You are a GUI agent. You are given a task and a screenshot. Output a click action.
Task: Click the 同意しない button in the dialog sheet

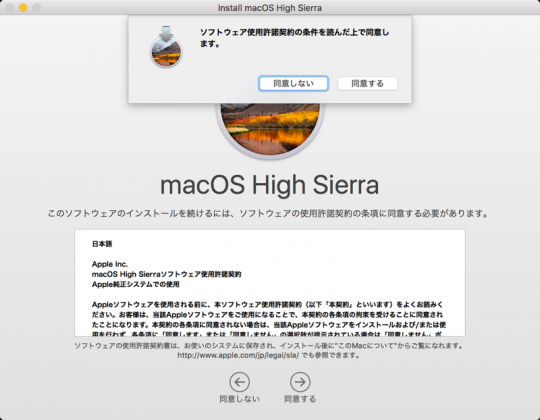click(293, 83)
